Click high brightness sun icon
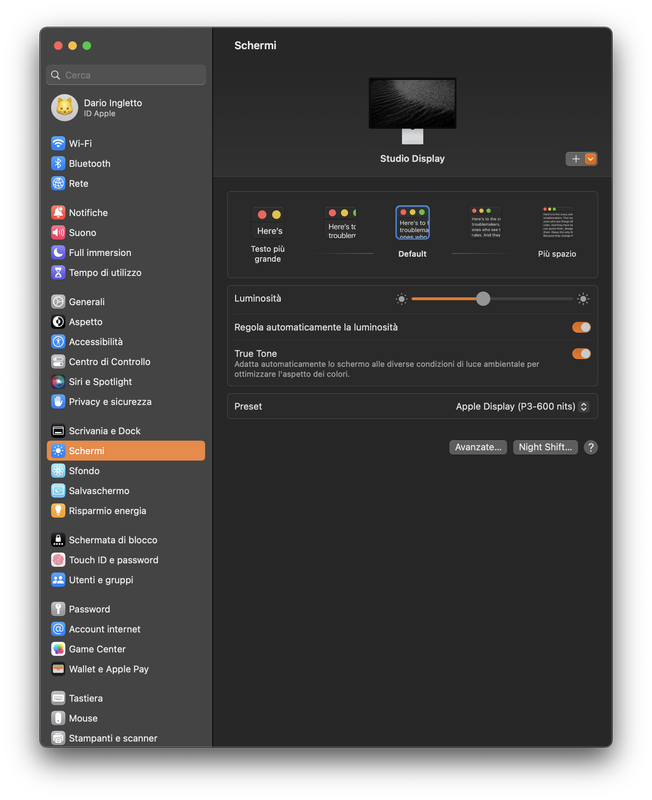The image size is (652, 800). click(x=583, y=299)
